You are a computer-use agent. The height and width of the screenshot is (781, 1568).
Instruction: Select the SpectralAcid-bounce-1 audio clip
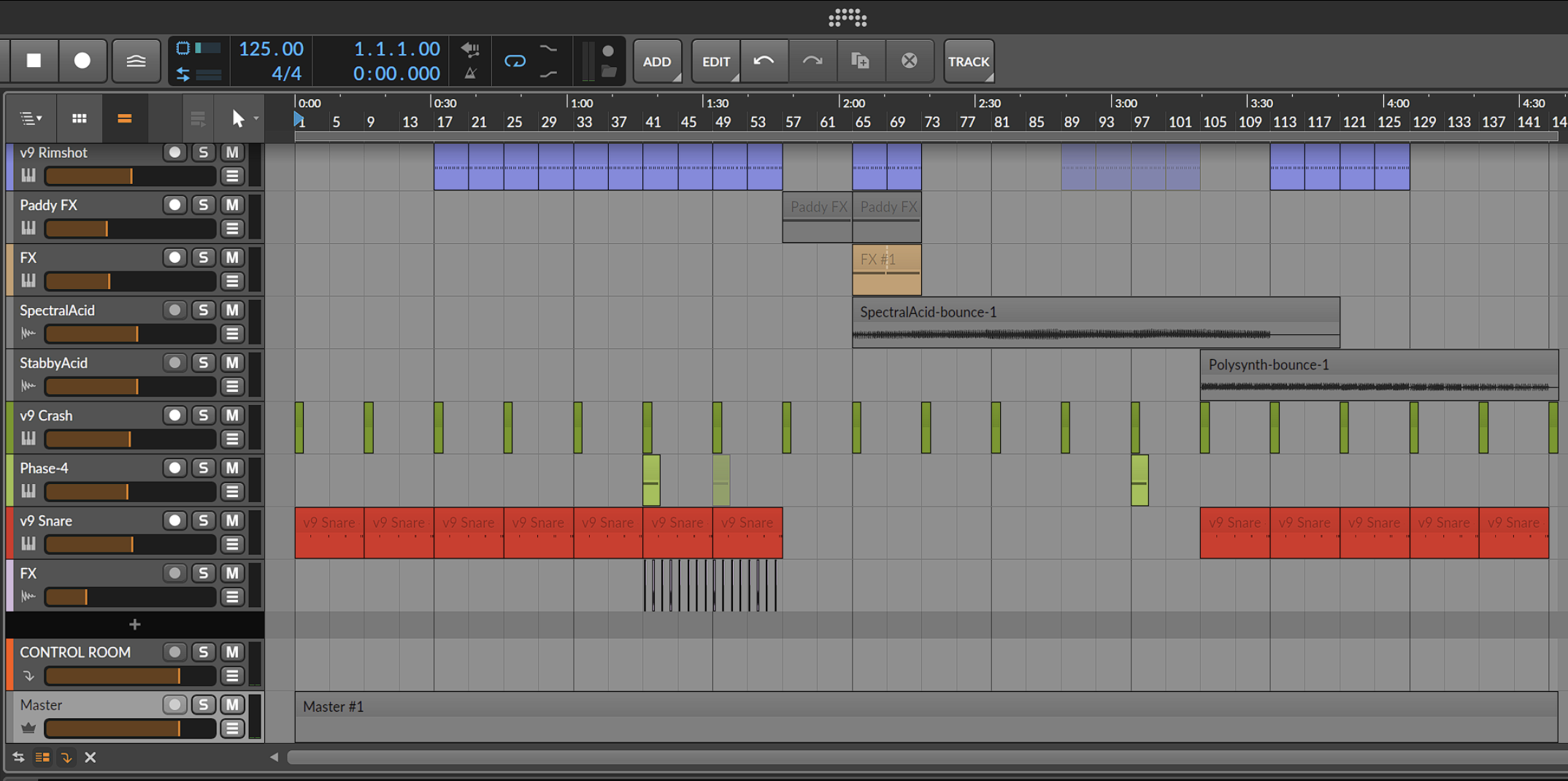click(x=1096, y=322)
